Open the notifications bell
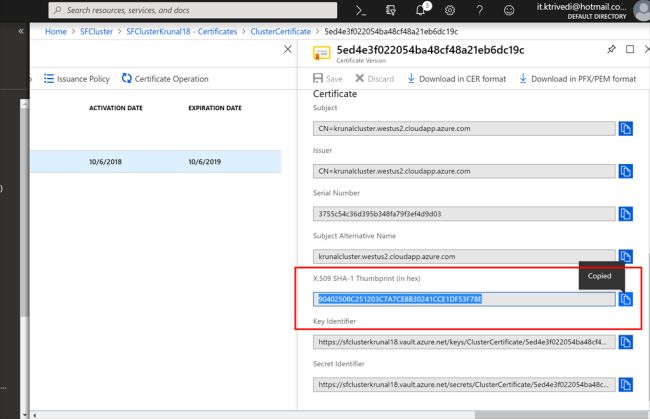 (421, 10)
